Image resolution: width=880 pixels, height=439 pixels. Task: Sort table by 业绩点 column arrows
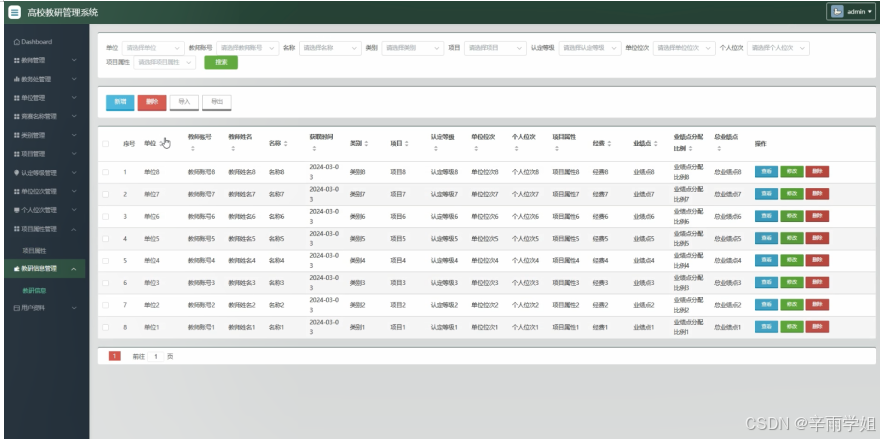pyautogui.click(x=656, y=144)
